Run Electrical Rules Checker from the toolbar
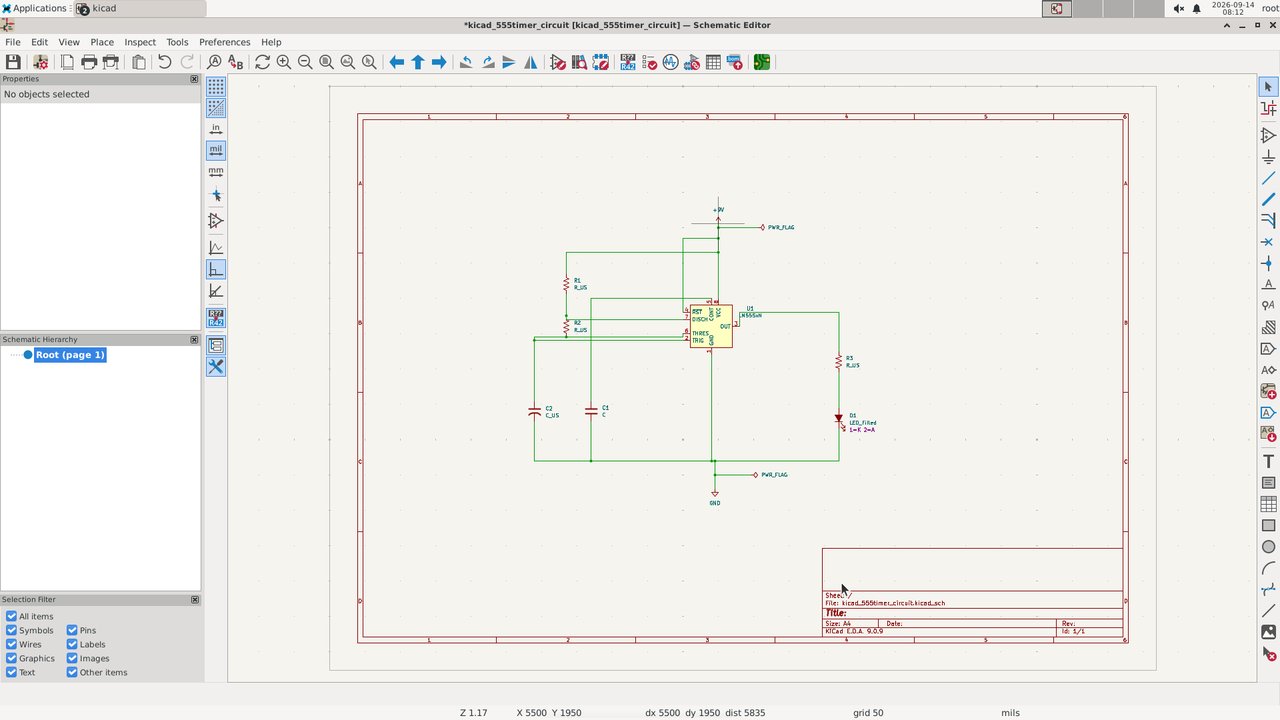The width and height of the screenshot is (1280, 720). point(650,62)
